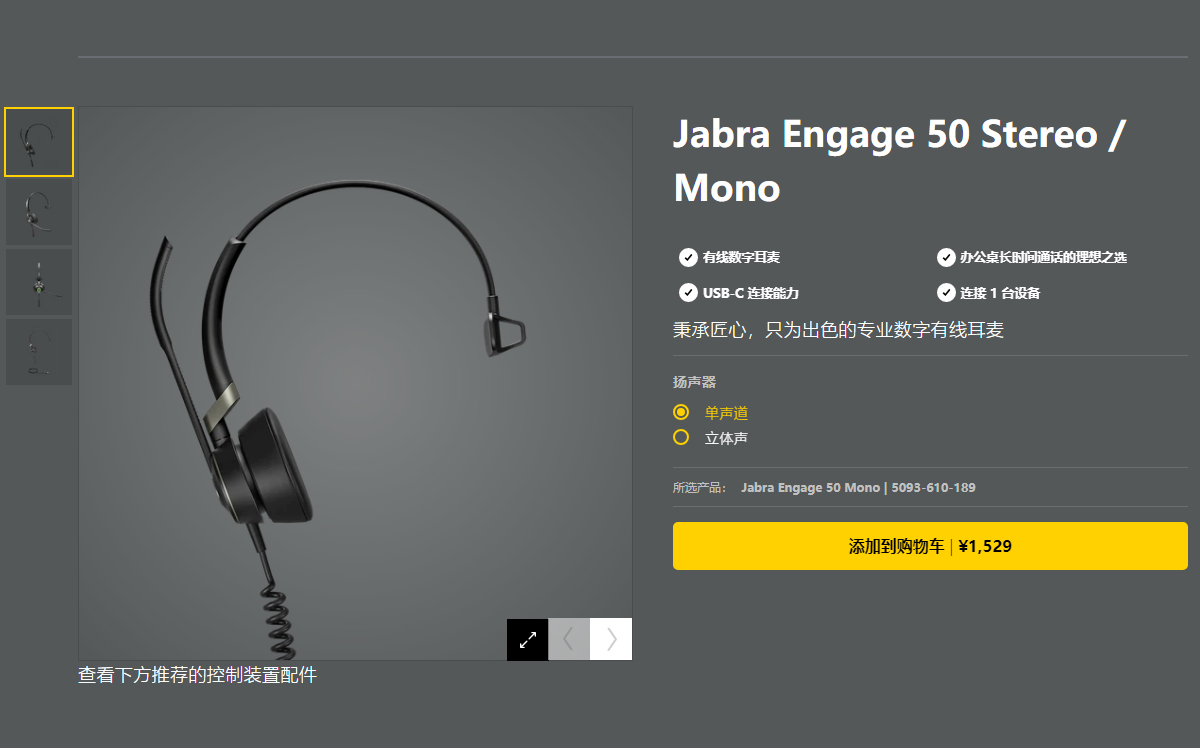Select the 单声道 radio button
Screen dimensions: 1200x750
681,412
